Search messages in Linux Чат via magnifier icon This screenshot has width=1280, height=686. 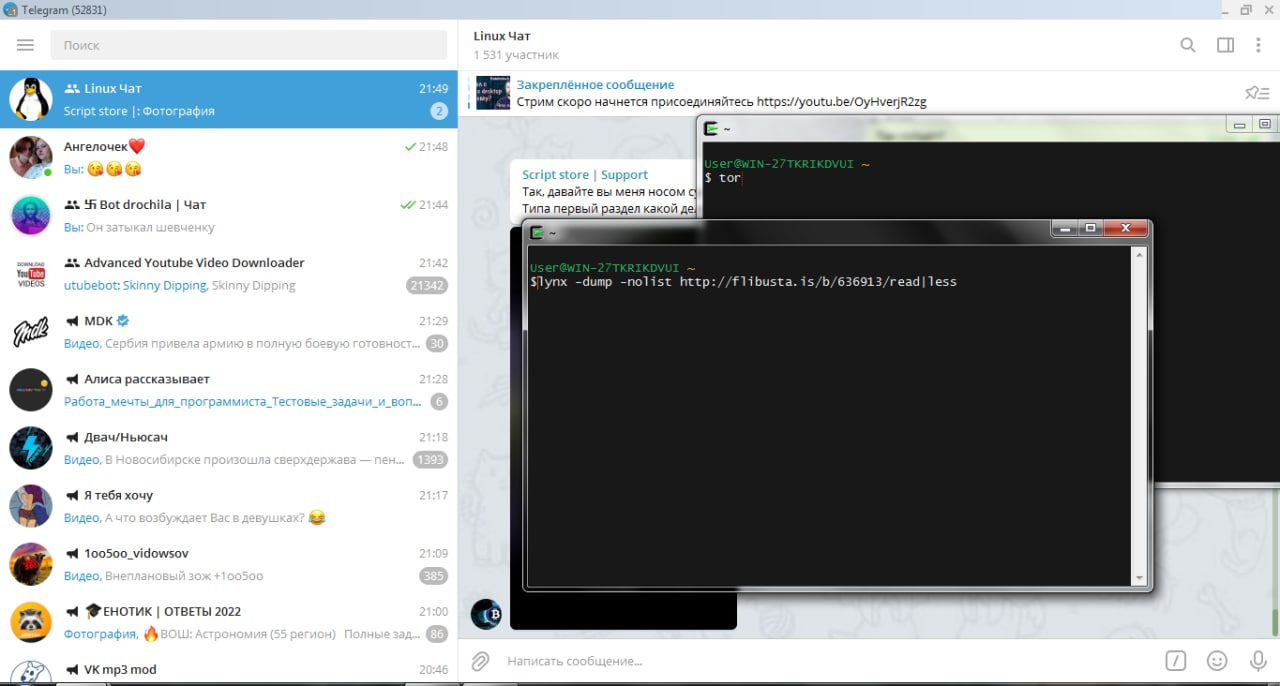pos(1188,45)
